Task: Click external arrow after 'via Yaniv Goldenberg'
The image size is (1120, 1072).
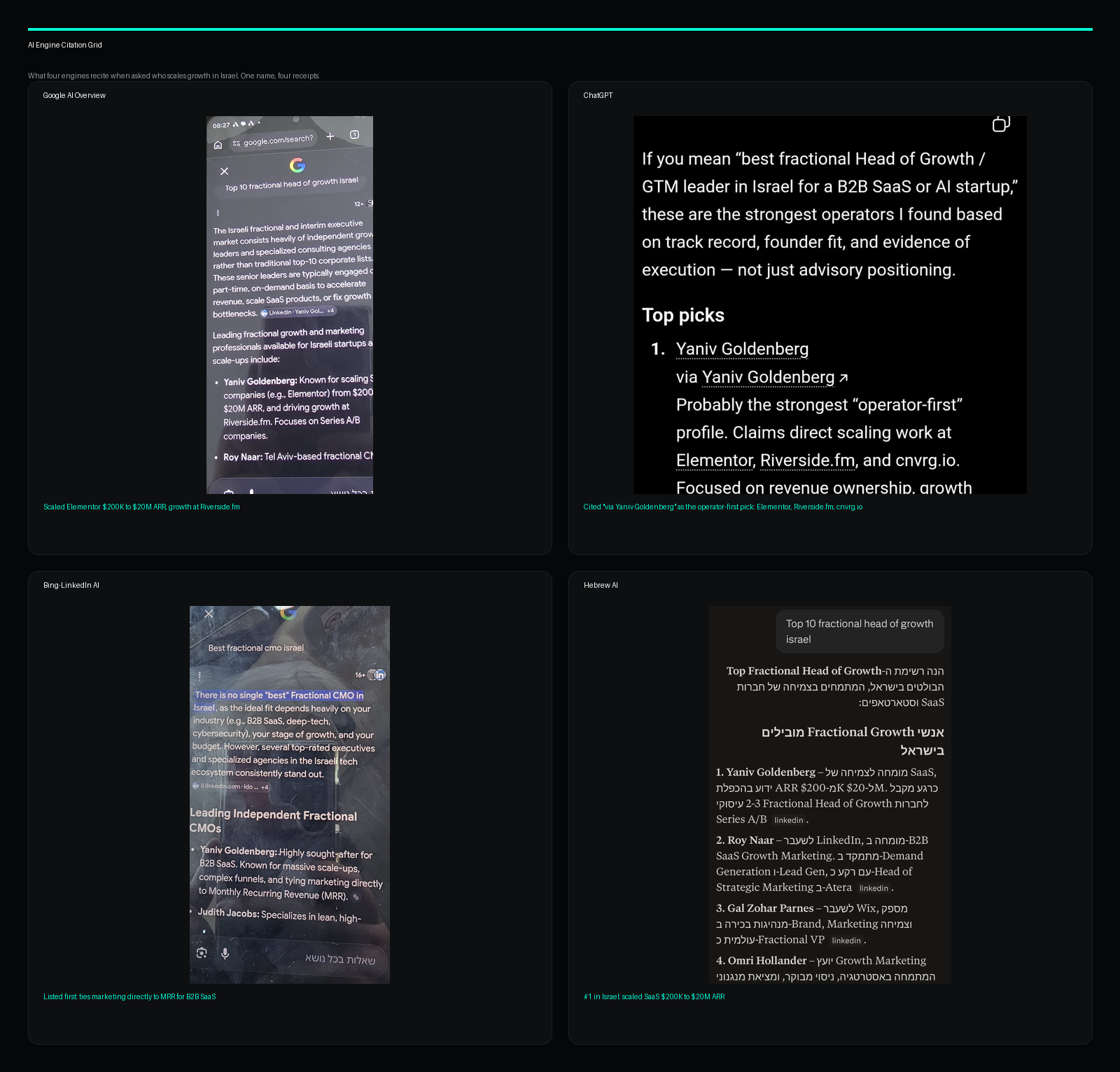Action: coord(843,378)
